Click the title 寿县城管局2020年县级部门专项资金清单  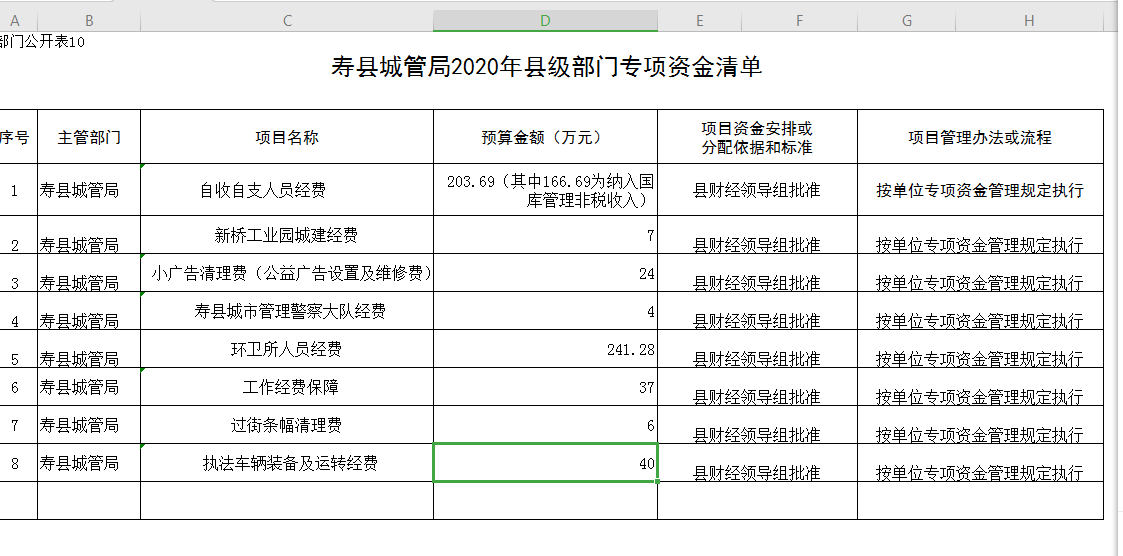pyautogui.click(x=546, y=67)
